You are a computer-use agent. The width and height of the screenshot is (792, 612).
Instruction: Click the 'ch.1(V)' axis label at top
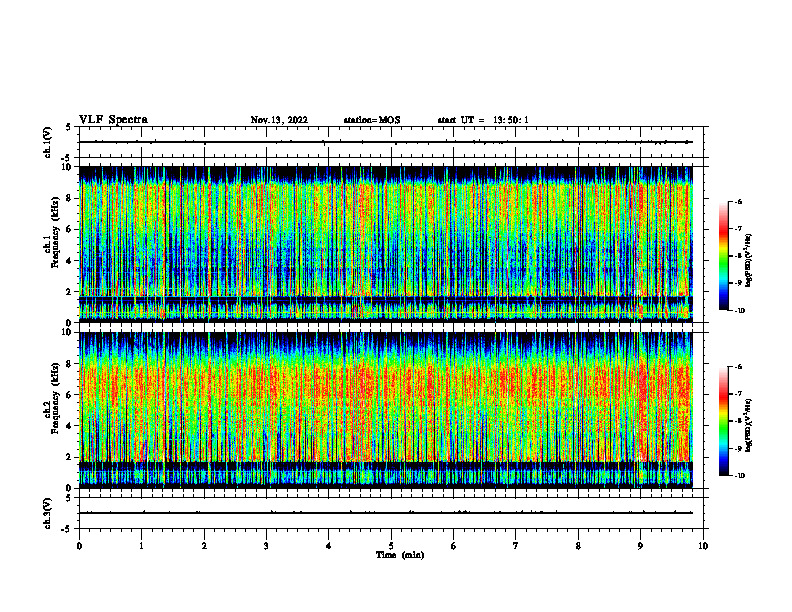tap(48, 142)
